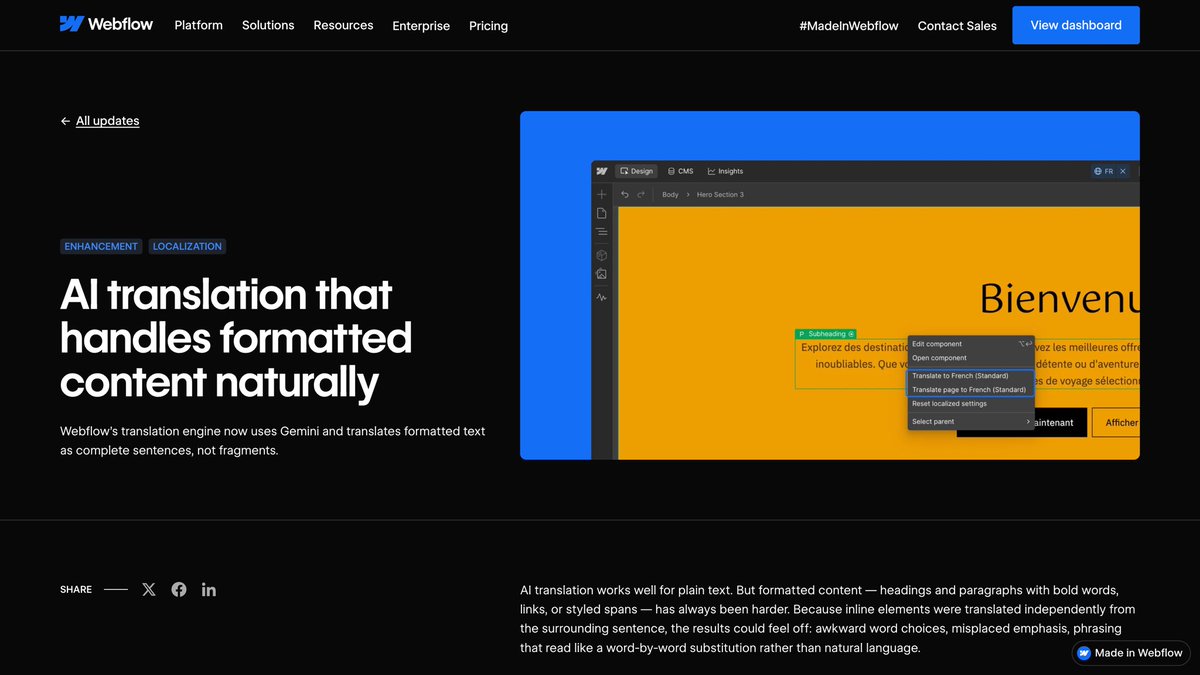Click the green Subheading element label

pos(825,334)
